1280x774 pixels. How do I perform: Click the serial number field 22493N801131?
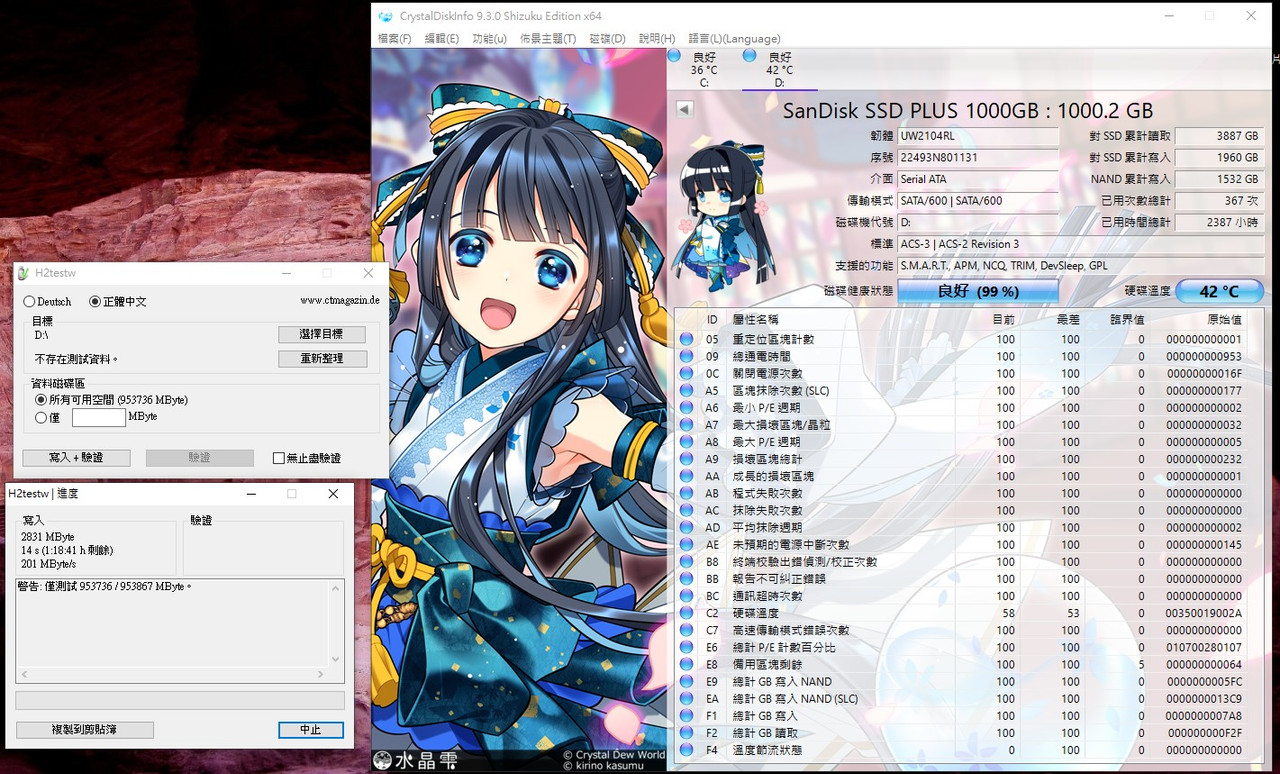[978, 158]
